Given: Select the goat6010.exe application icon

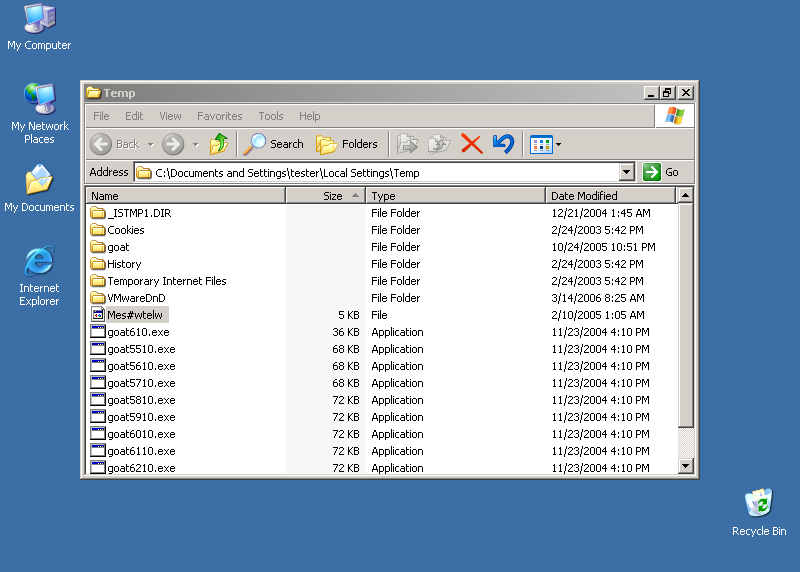Looking at the screenshot, I should click(97, 434).
